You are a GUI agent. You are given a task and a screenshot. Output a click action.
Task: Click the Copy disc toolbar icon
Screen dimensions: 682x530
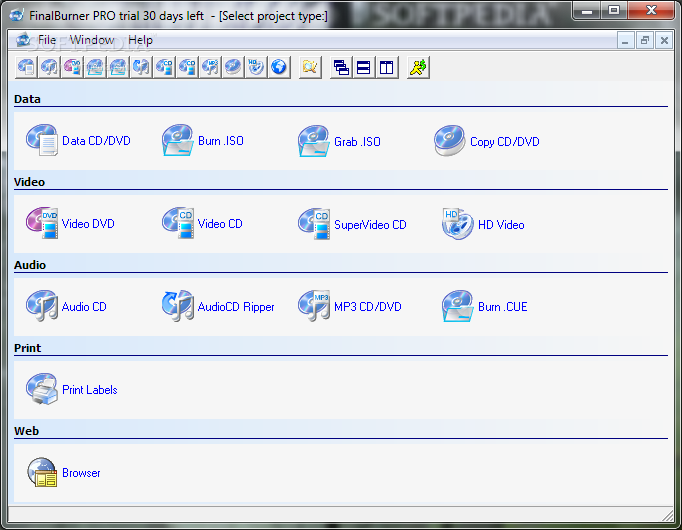click(233, 67)
